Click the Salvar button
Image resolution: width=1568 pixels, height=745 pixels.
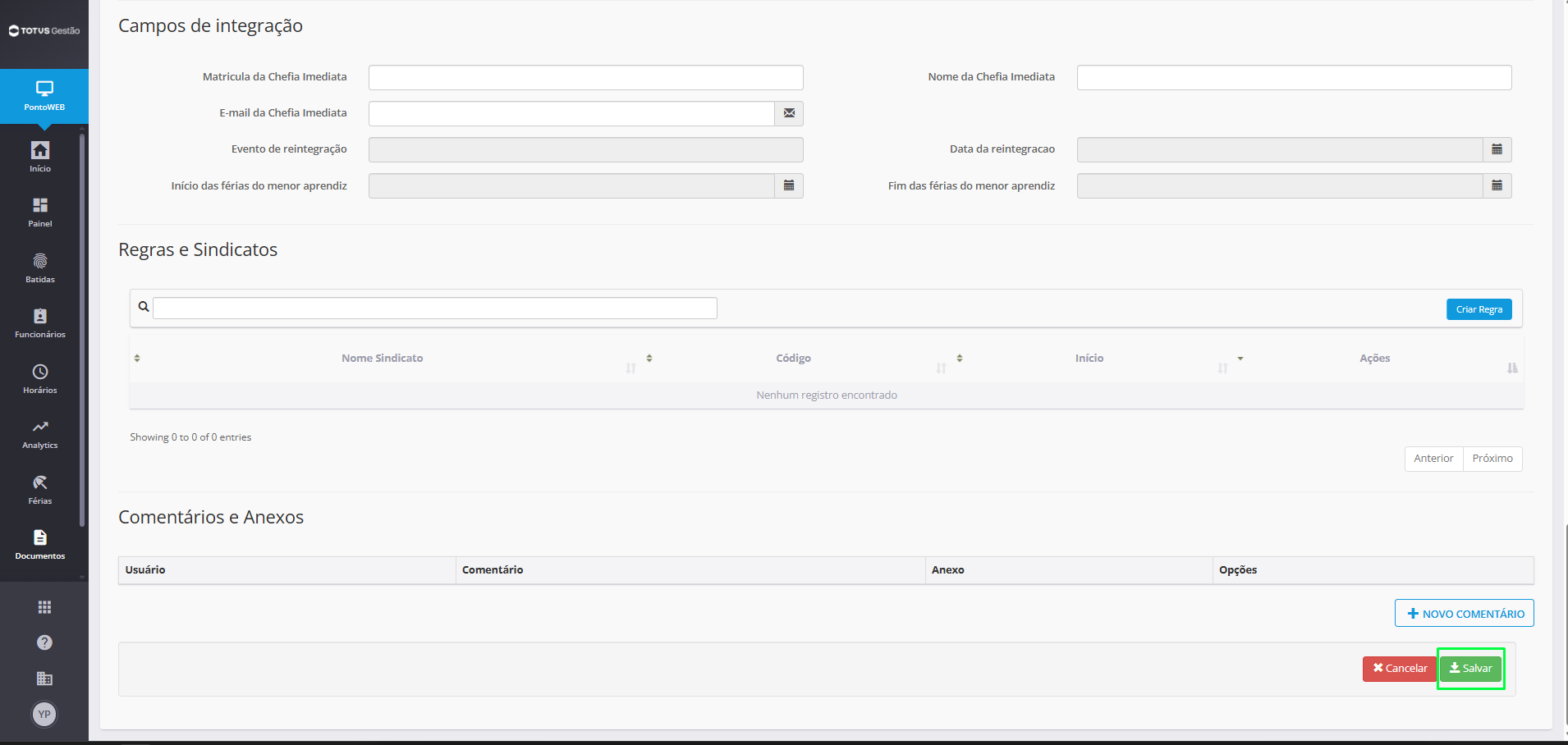click(1471, 669)
